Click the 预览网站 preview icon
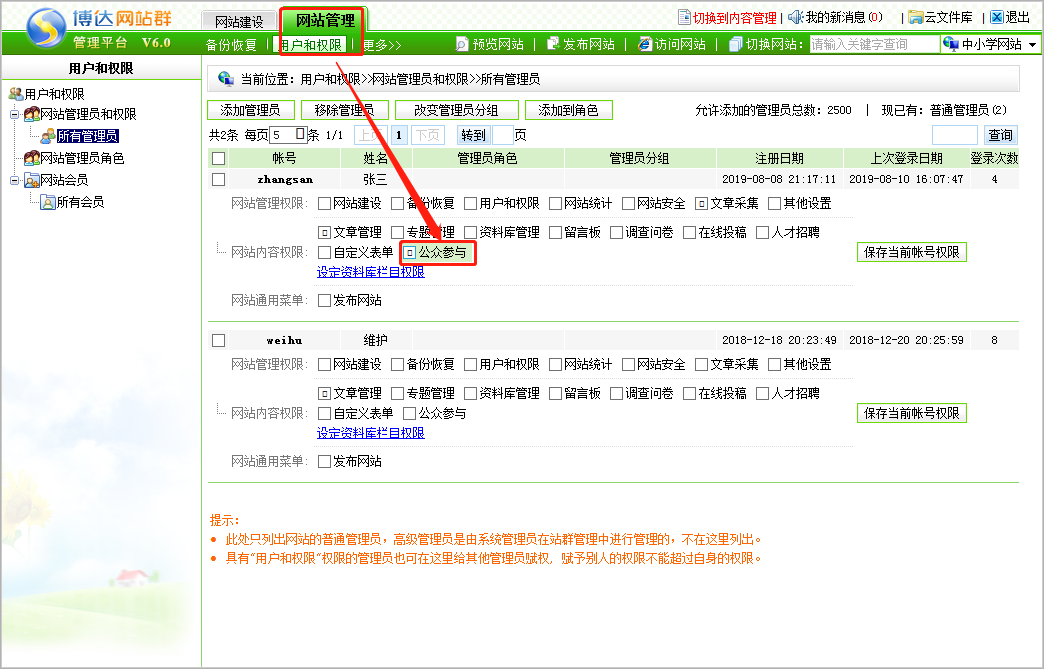Viewport: 1044px width, 669px height. pos(462,44)
